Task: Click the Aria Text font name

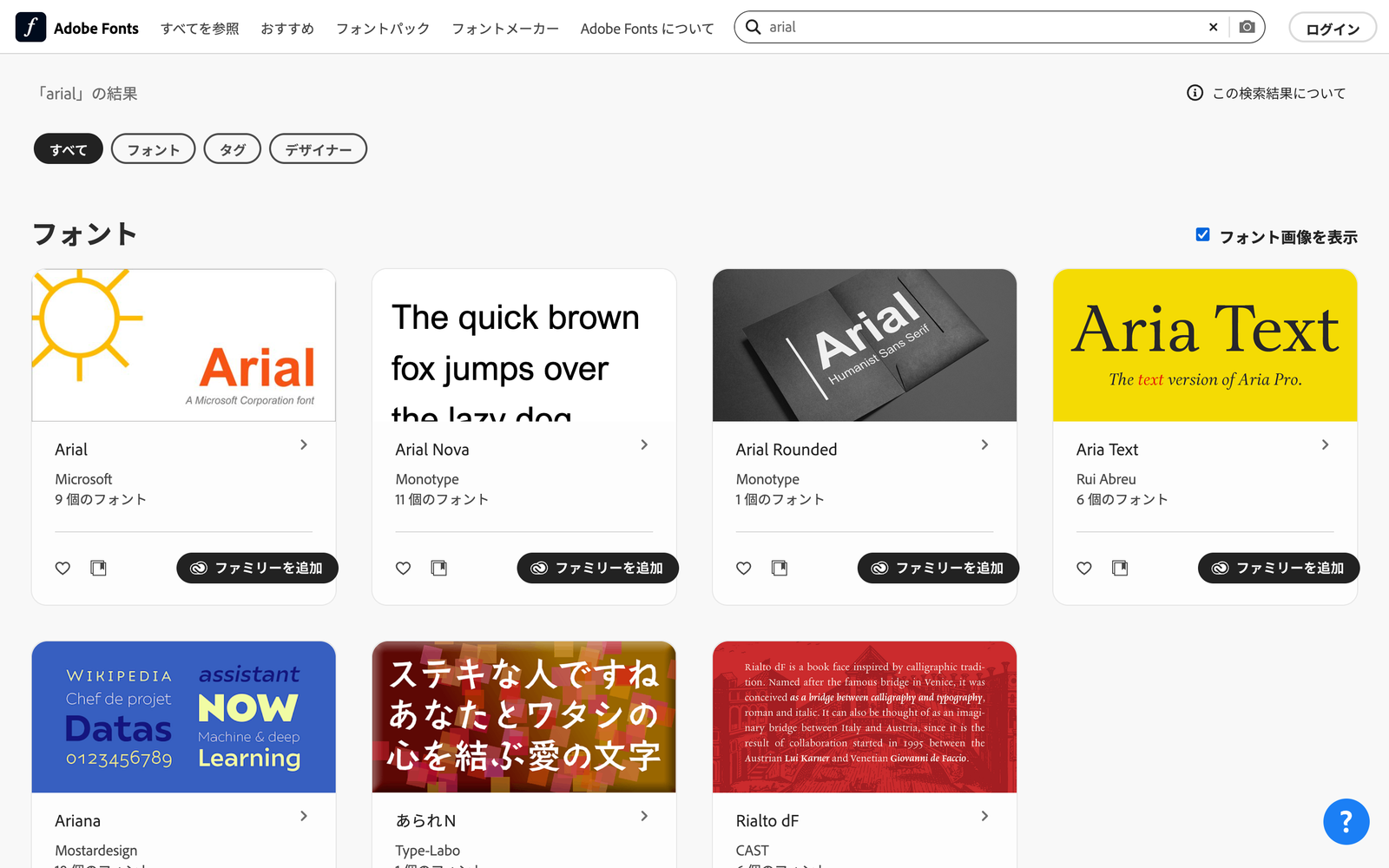Action: 1107,450
